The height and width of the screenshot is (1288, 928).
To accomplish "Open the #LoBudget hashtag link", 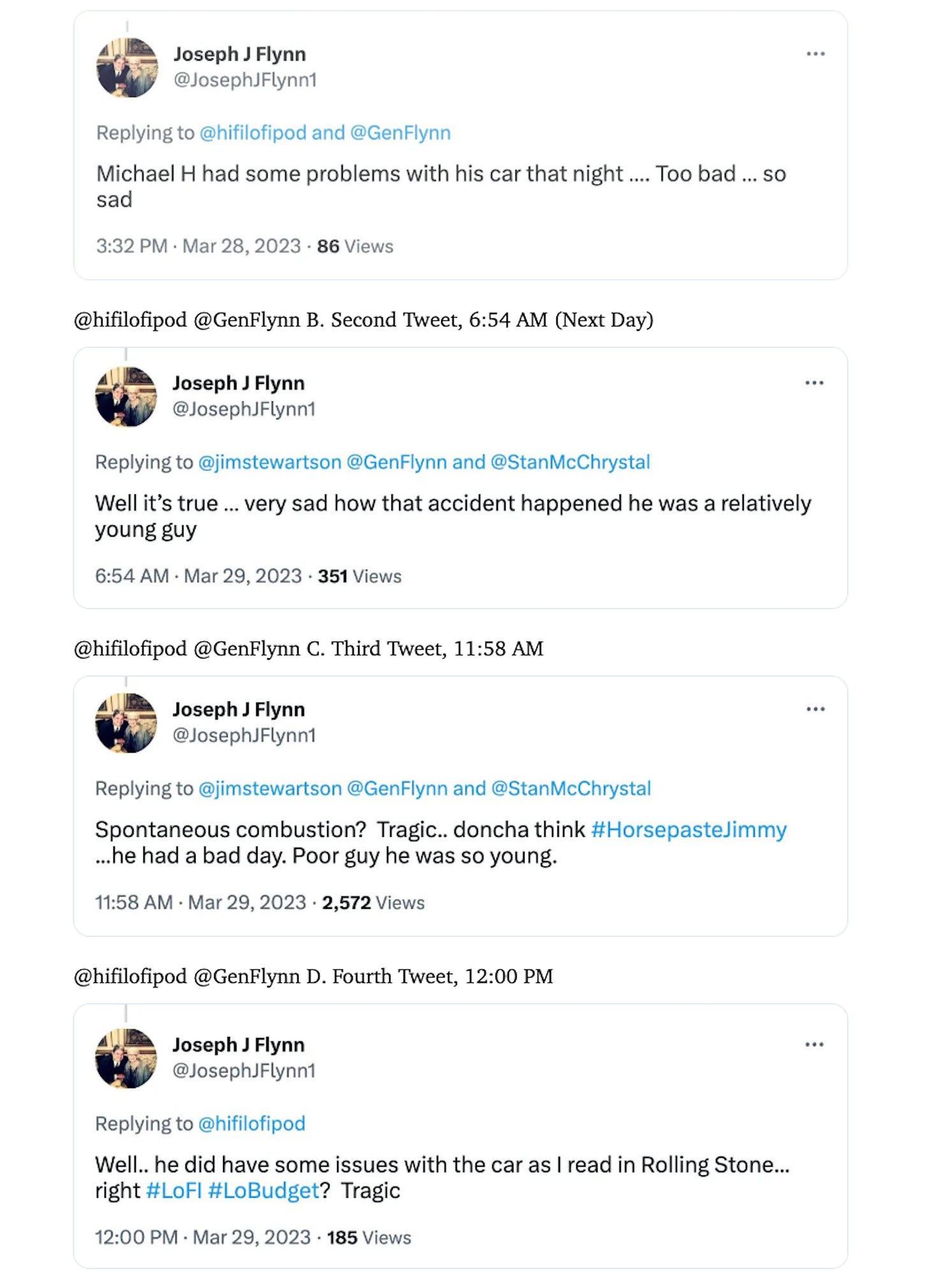I will pyautogui.click(x=263, y=1190).
